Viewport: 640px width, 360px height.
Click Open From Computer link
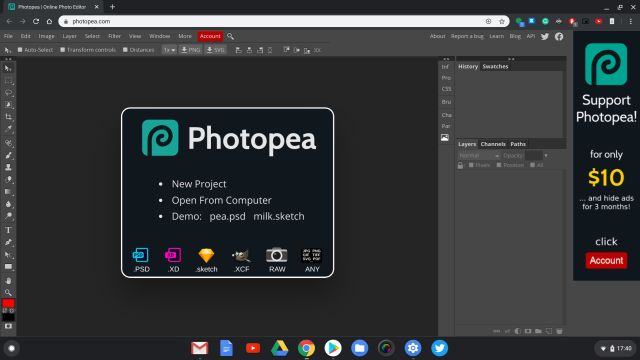pyautogui.click(x=221, y=200)
